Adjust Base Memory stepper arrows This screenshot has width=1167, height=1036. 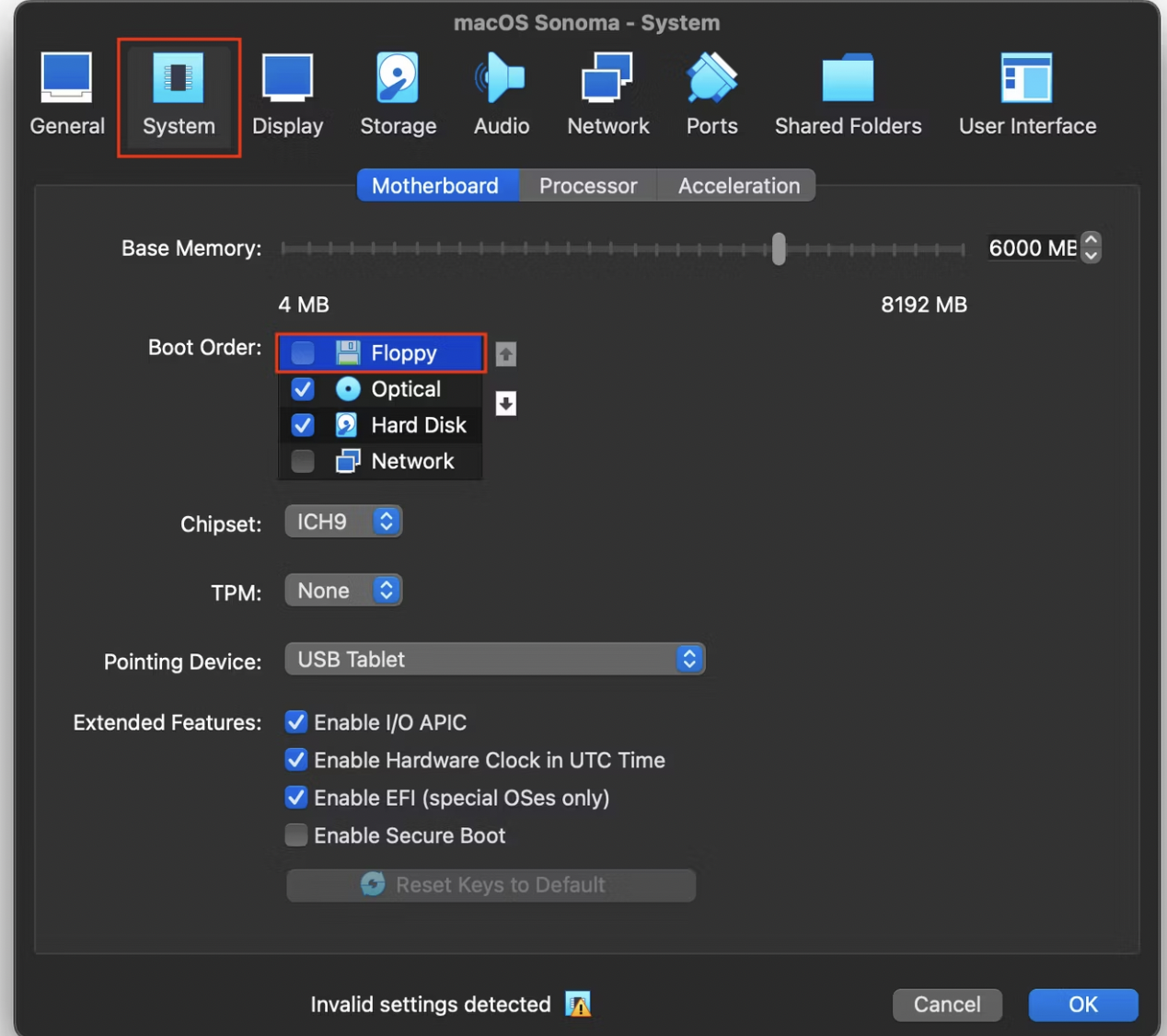[x=1091, y=247]
